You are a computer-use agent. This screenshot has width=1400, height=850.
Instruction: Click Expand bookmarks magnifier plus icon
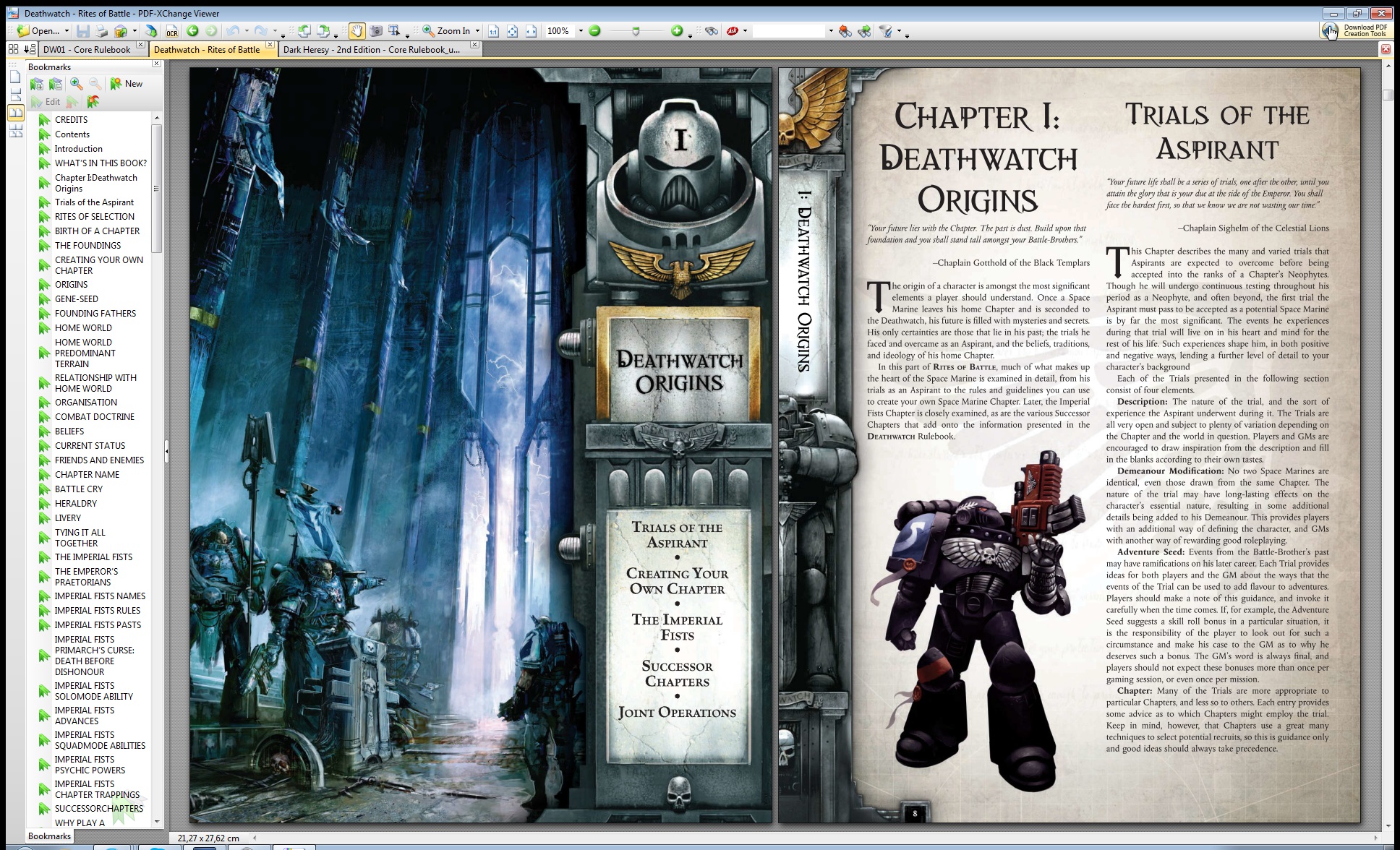pyautogui.click(x=77, y=84)
